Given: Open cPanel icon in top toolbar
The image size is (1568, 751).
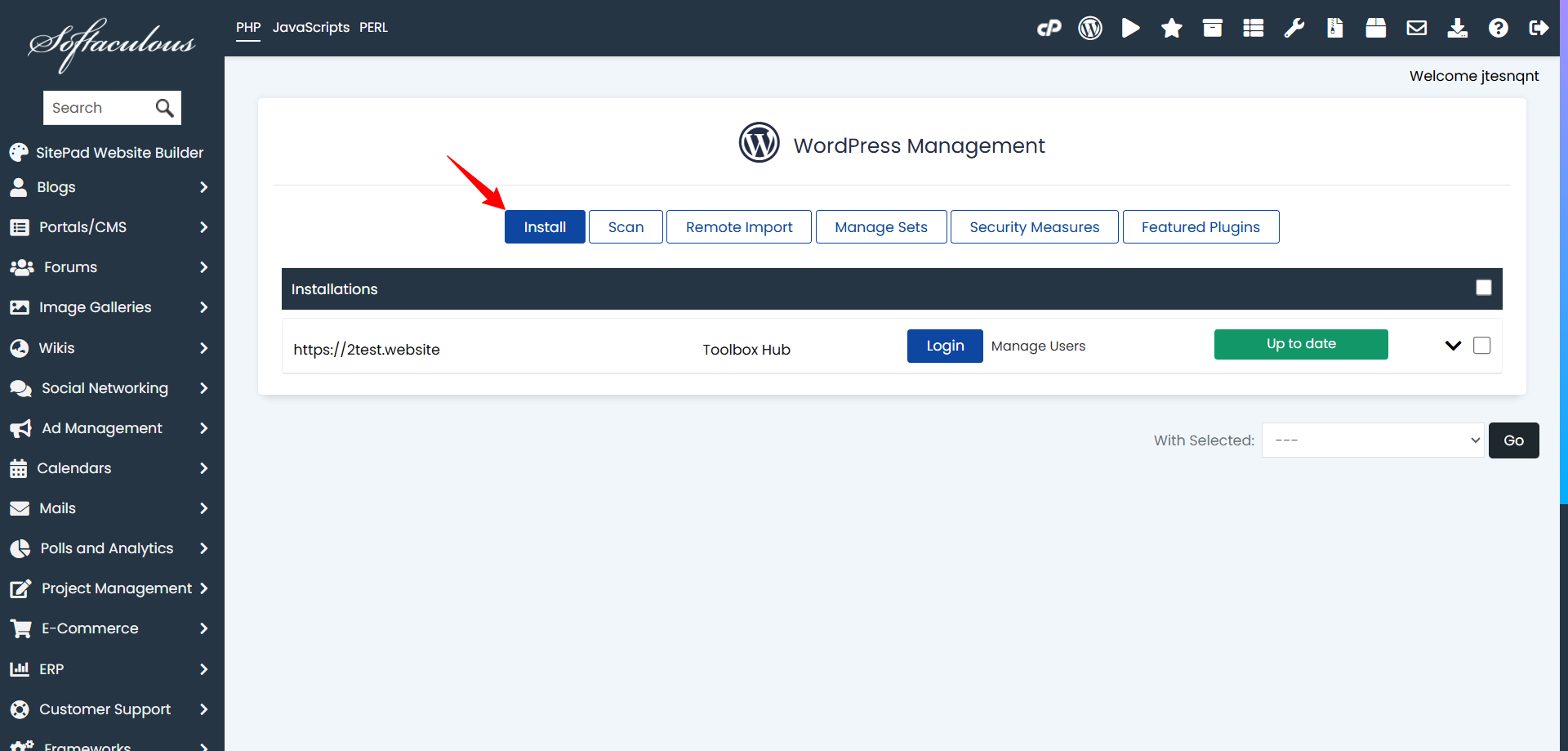Looking at the screenshot, I should [x=1049, y=29].
